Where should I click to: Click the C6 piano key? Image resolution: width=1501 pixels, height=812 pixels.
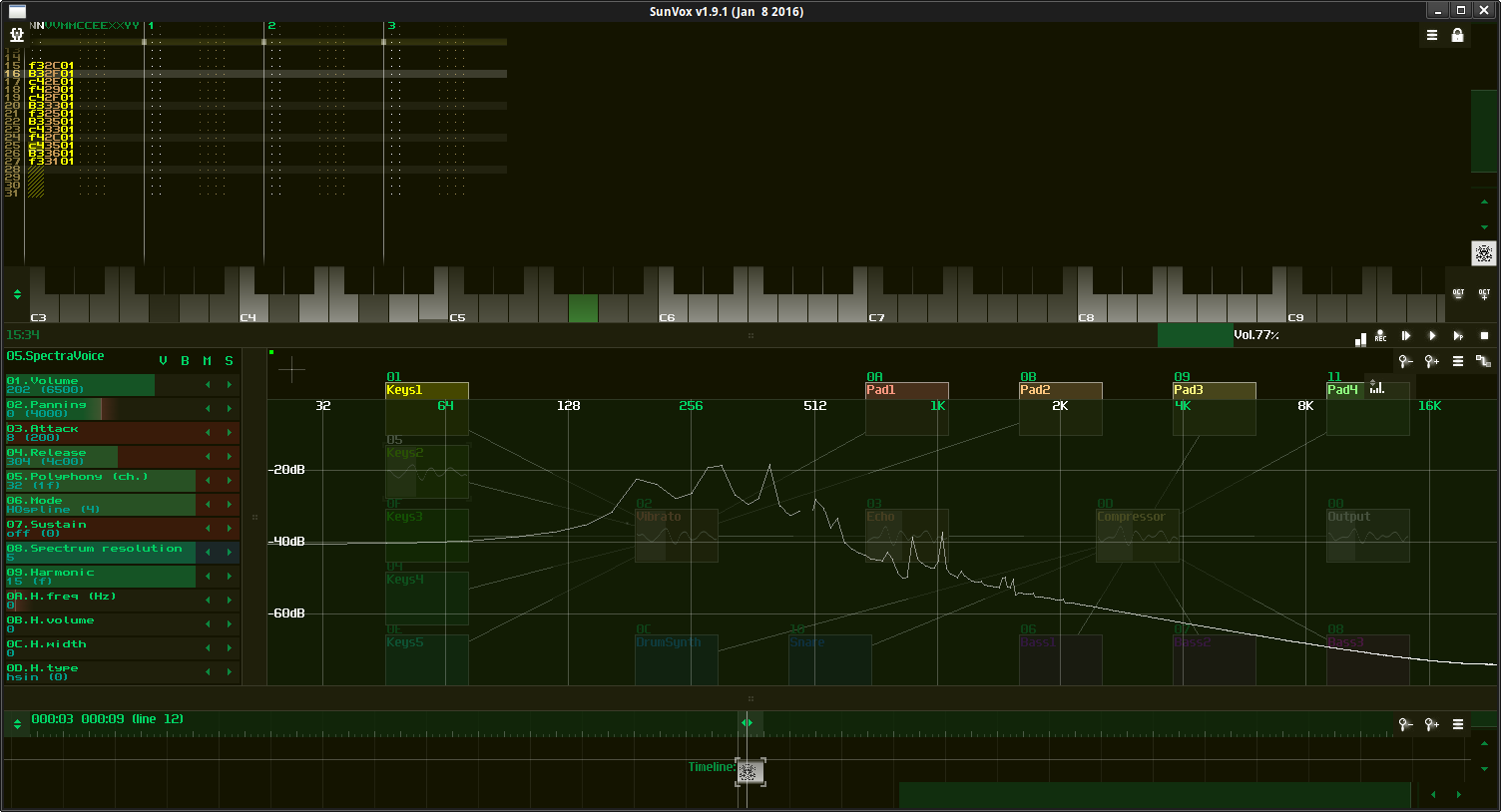673,308
